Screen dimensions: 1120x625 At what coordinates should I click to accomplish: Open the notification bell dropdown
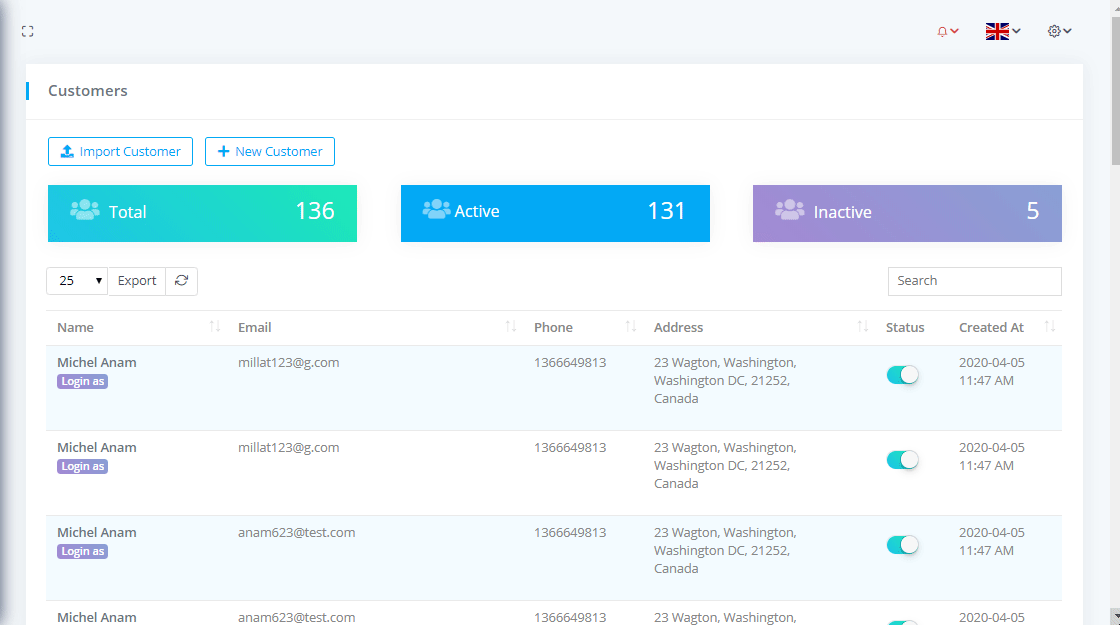coord(947,32)
